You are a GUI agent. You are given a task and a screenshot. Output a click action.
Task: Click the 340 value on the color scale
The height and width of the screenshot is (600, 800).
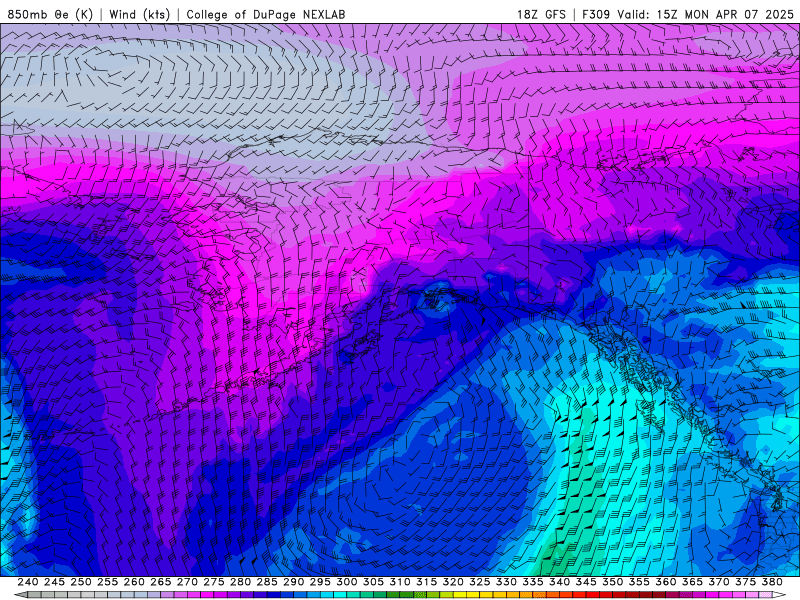(559, 582)
